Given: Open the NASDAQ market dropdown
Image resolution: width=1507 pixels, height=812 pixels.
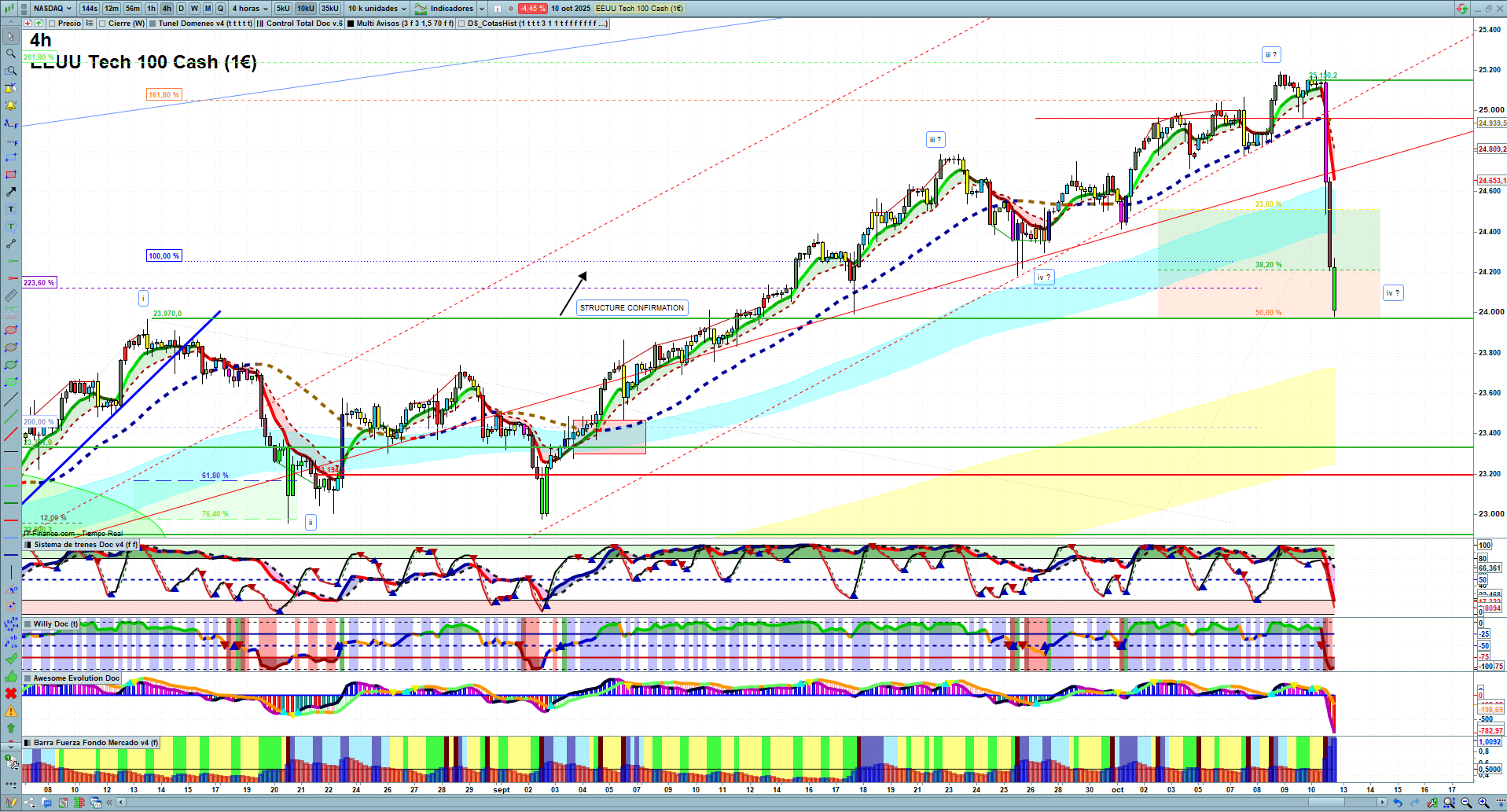Looking at the screenshot, I should (53, 9).
